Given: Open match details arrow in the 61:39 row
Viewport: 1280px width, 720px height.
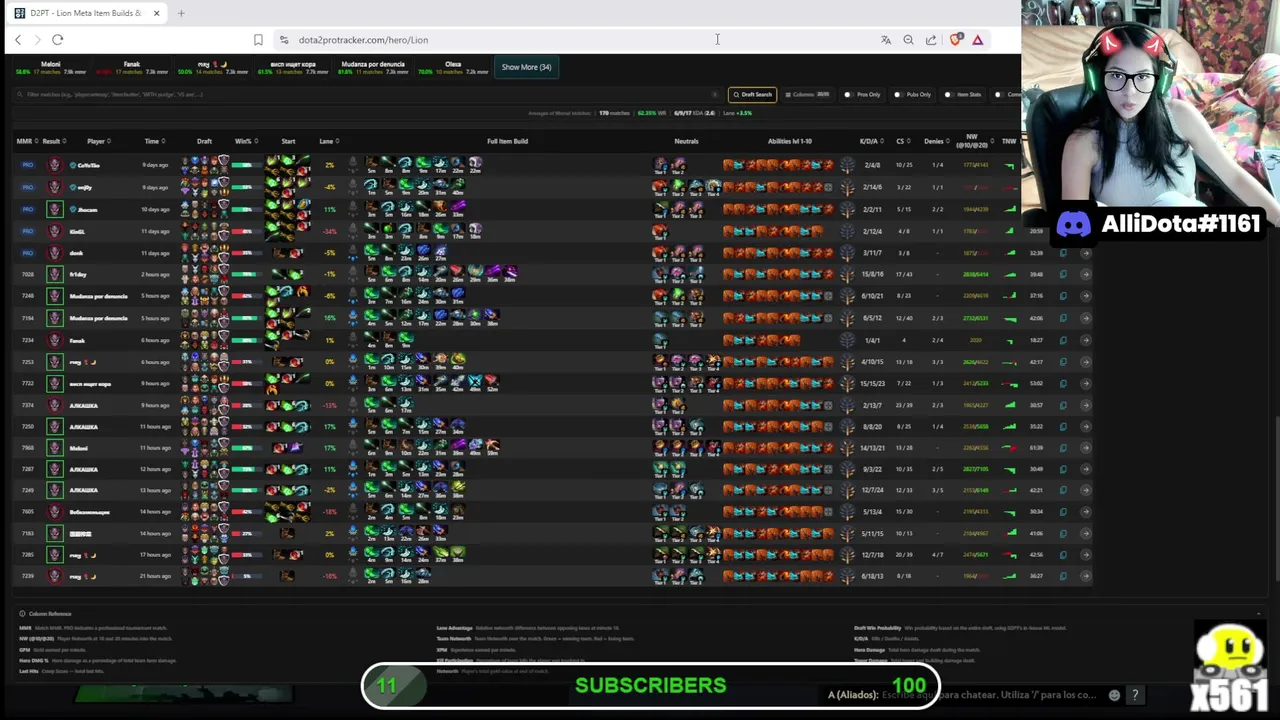Looking at the screenshot, I should [x=1086, y=447].
